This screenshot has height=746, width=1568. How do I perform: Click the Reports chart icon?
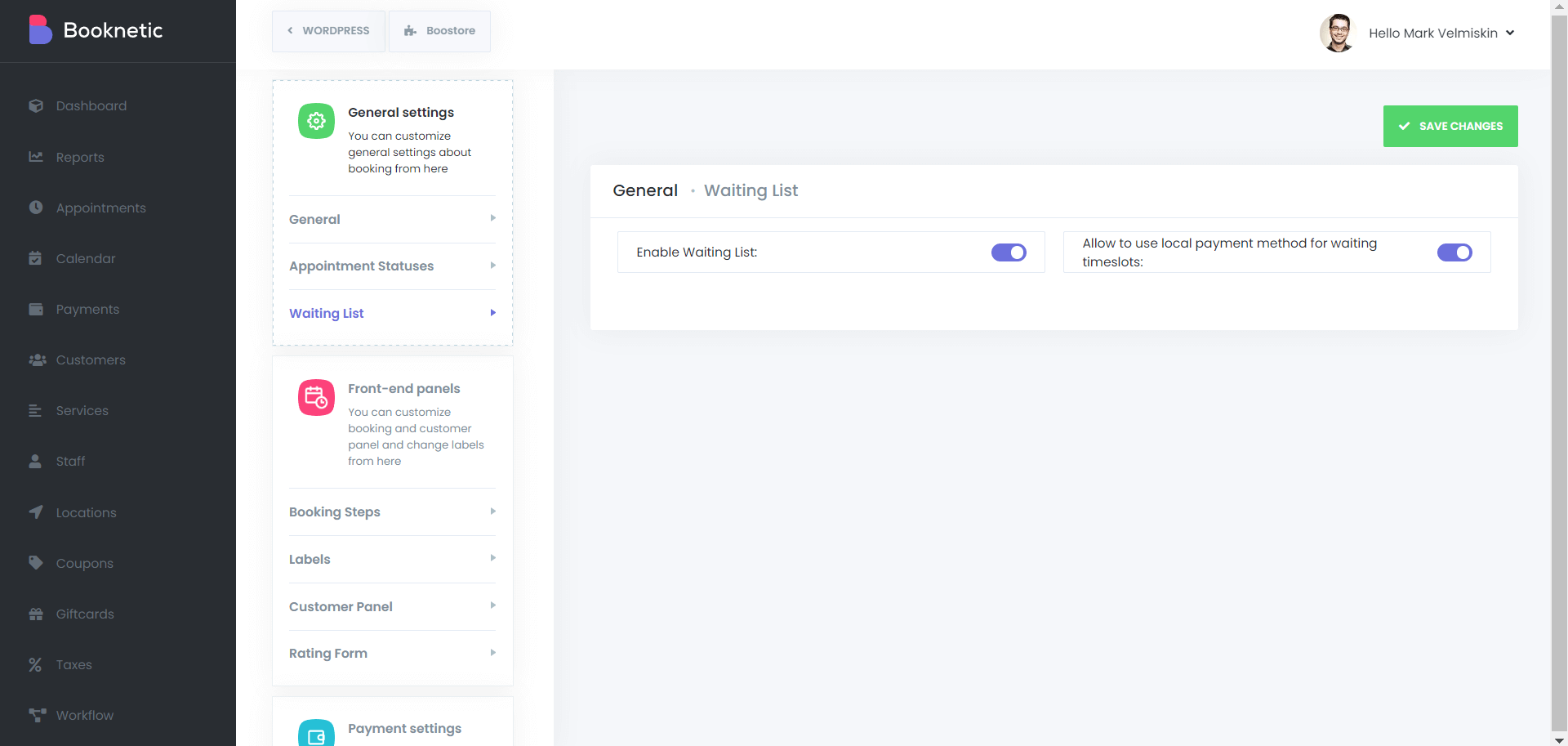(x=36, y=157)
